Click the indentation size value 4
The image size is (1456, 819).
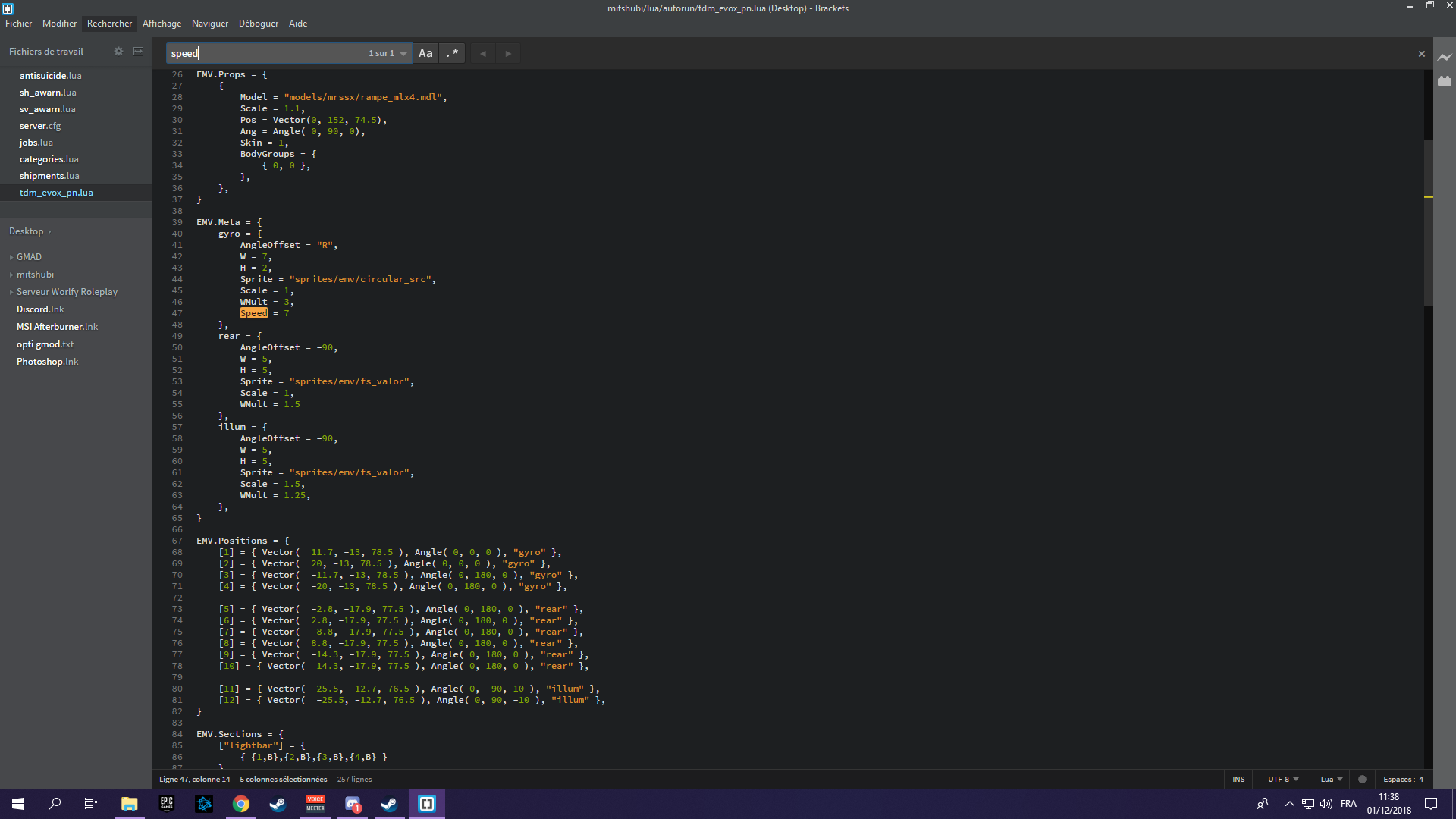pos(1421,779)
